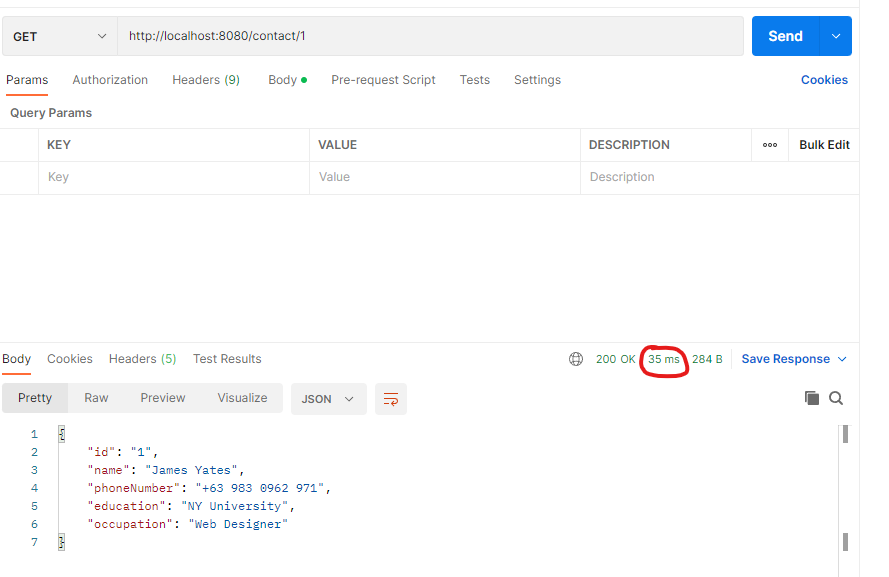Click the network globe icon
Viewport: 889px width, 577px height.
[576, 359]
